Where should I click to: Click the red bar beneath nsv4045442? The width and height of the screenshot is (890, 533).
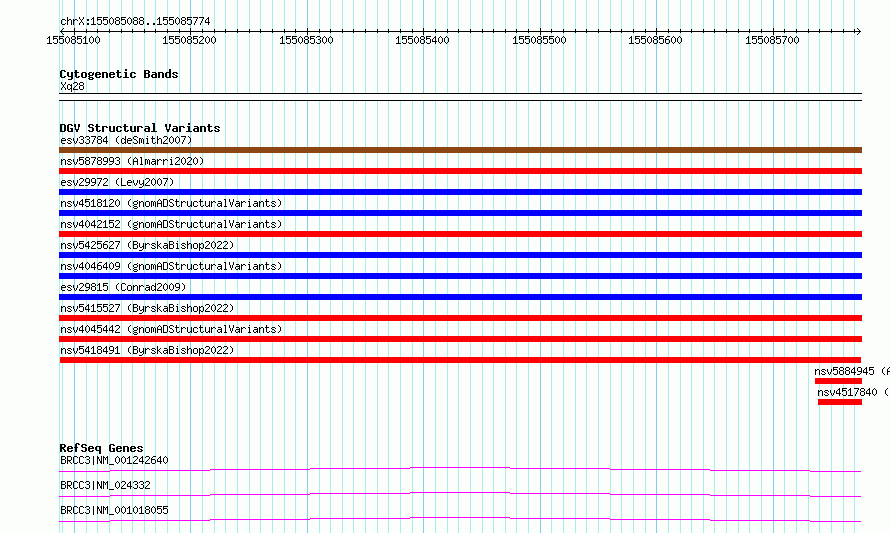pyautogui.click(x=460, y=339)
